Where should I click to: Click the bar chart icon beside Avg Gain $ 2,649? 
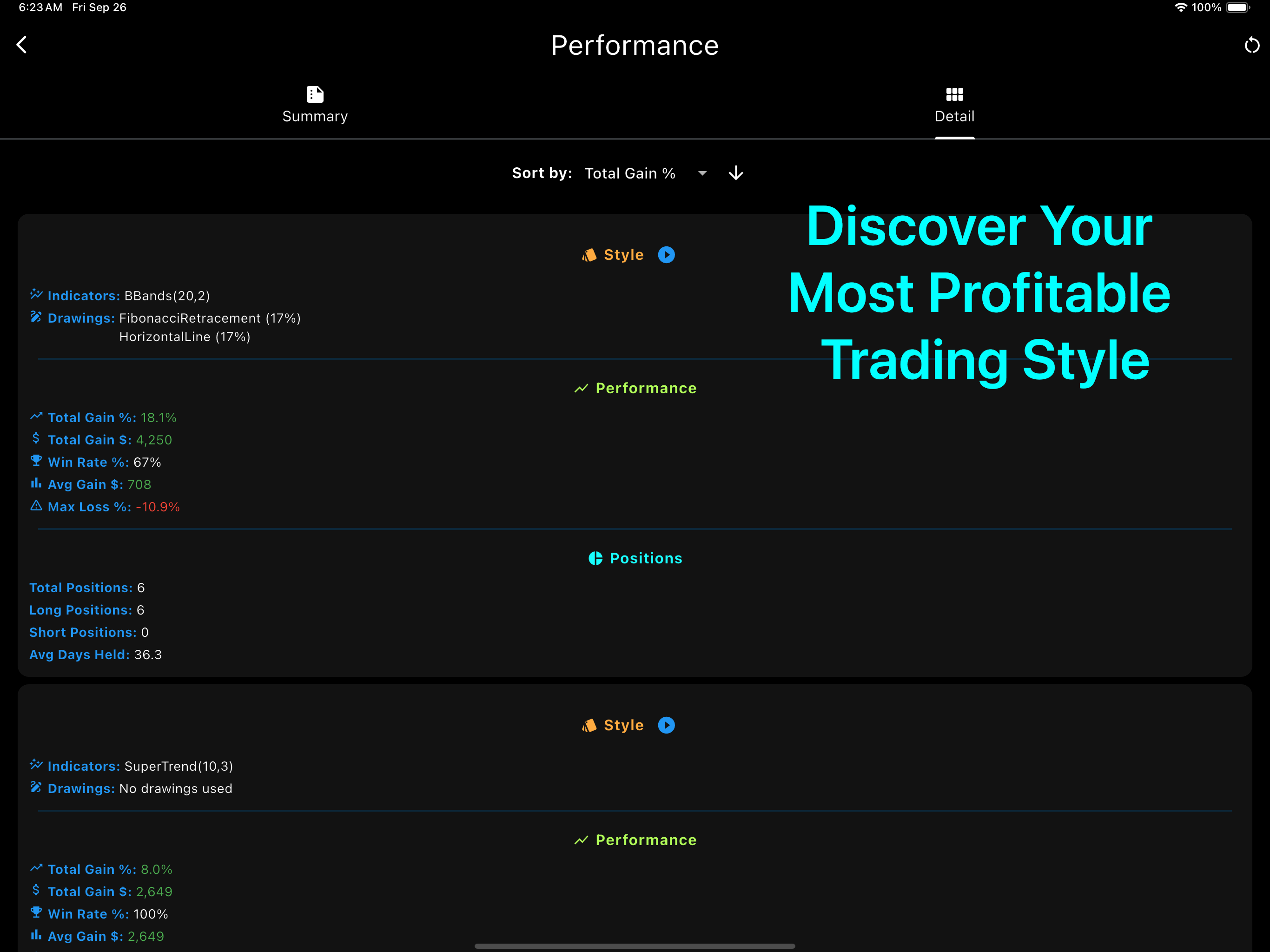[36, 935]
